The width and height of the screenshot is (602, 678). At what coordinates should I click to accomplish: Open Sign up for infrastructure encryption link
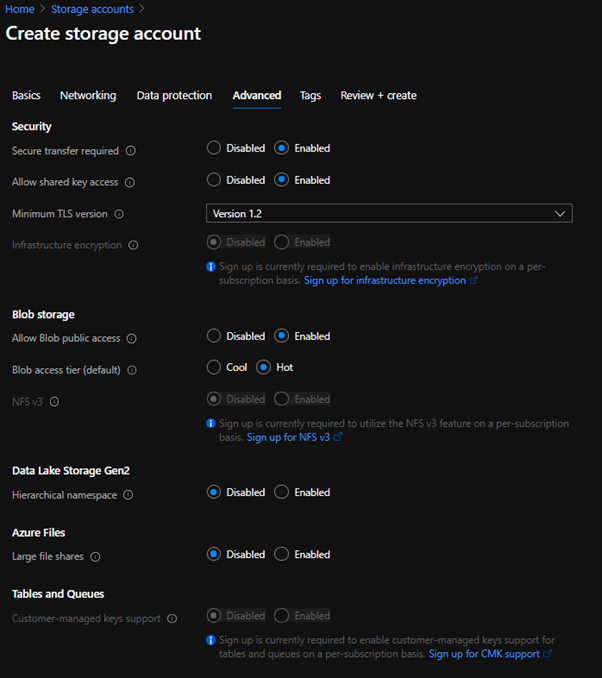385,281
